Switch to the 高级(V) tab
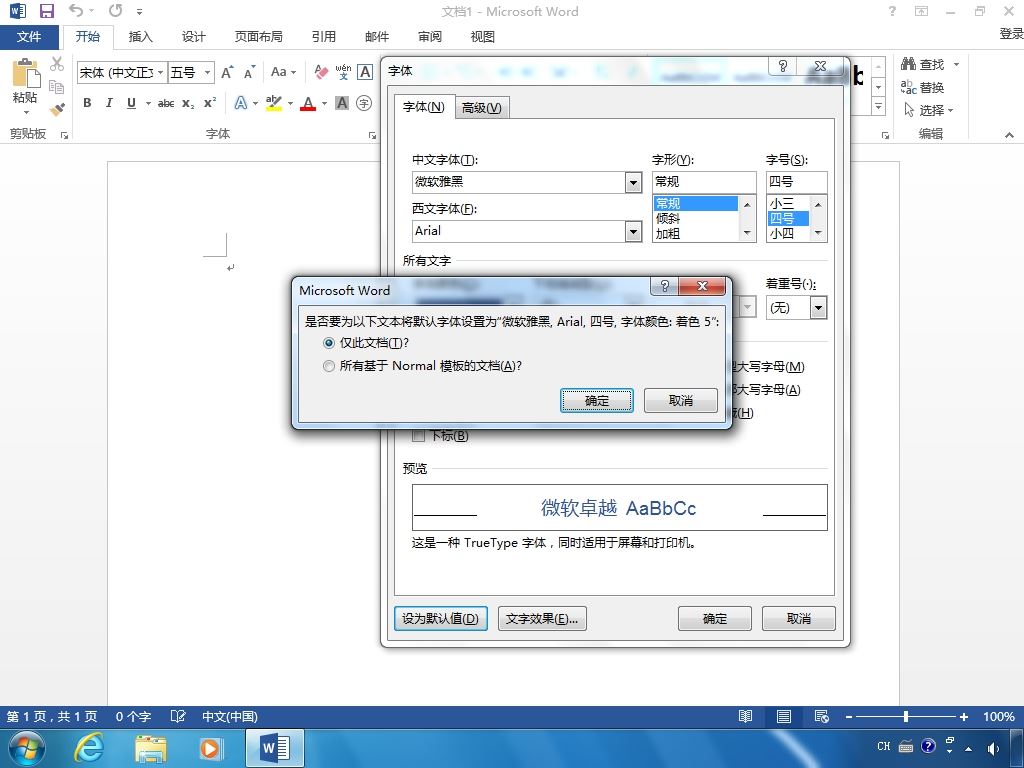Screen dimensions: 1024x768 [482, 108]
